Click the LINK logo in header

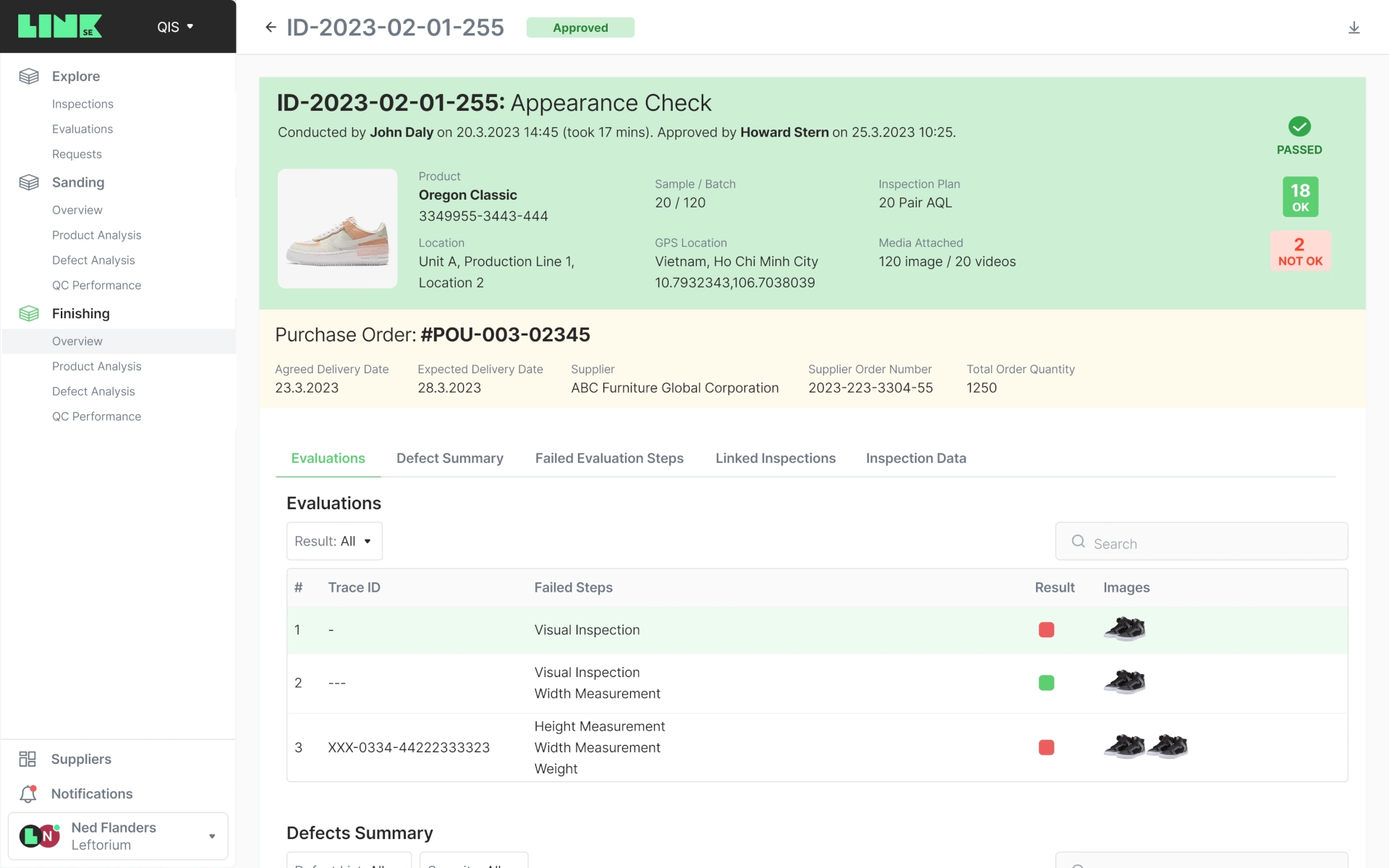[x=60, y=26]
